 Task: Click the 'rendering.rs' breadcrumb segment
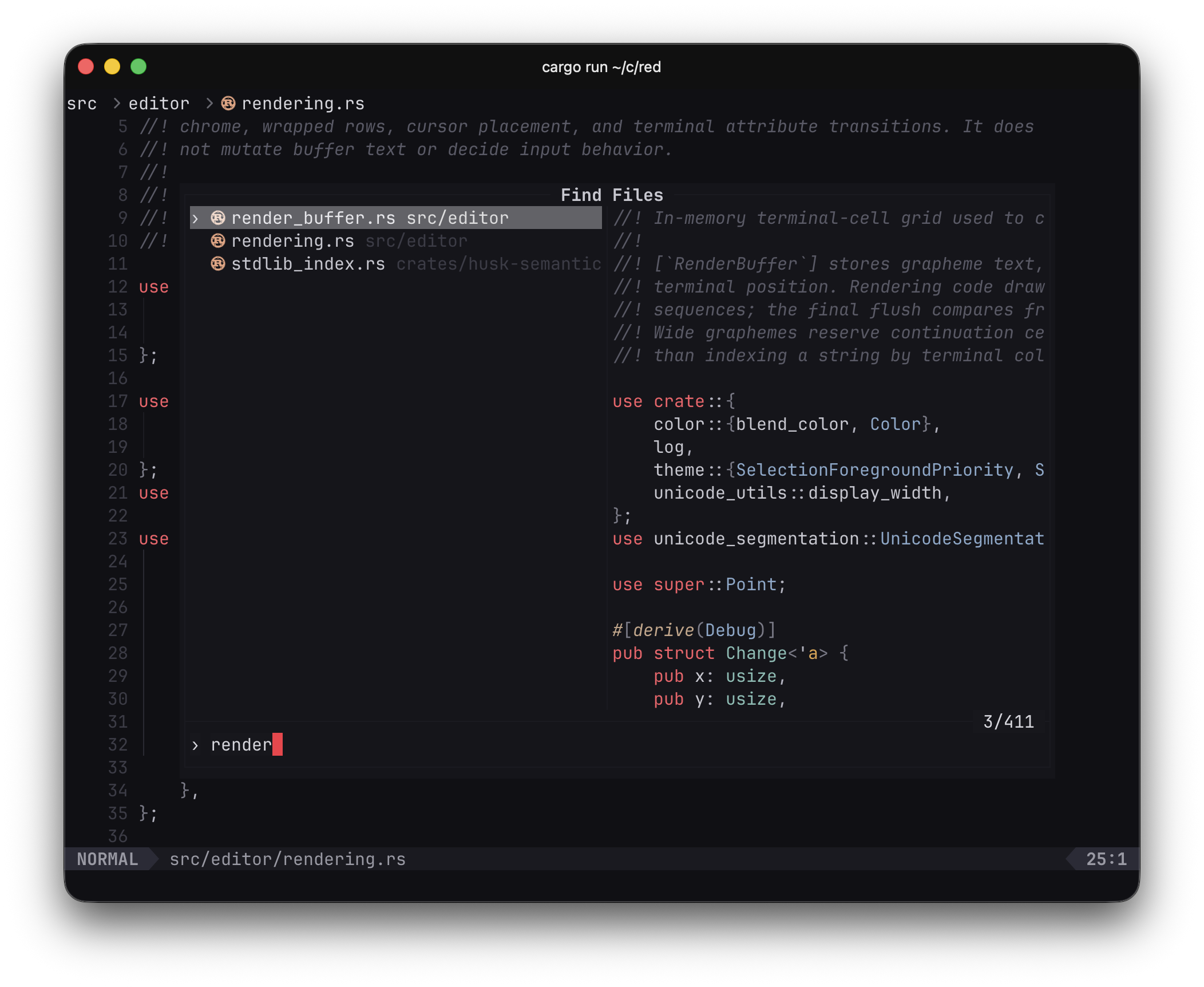tap(303, 104)
